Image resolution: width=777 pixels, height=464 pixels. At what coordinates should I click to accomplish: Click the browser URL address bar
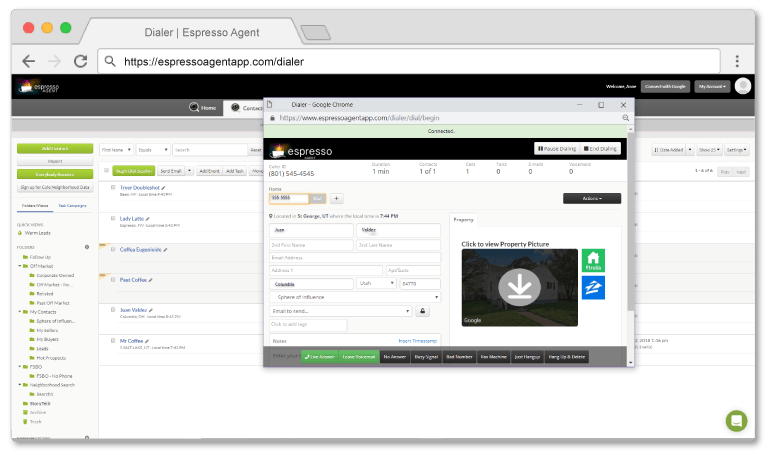click(409, 61)
